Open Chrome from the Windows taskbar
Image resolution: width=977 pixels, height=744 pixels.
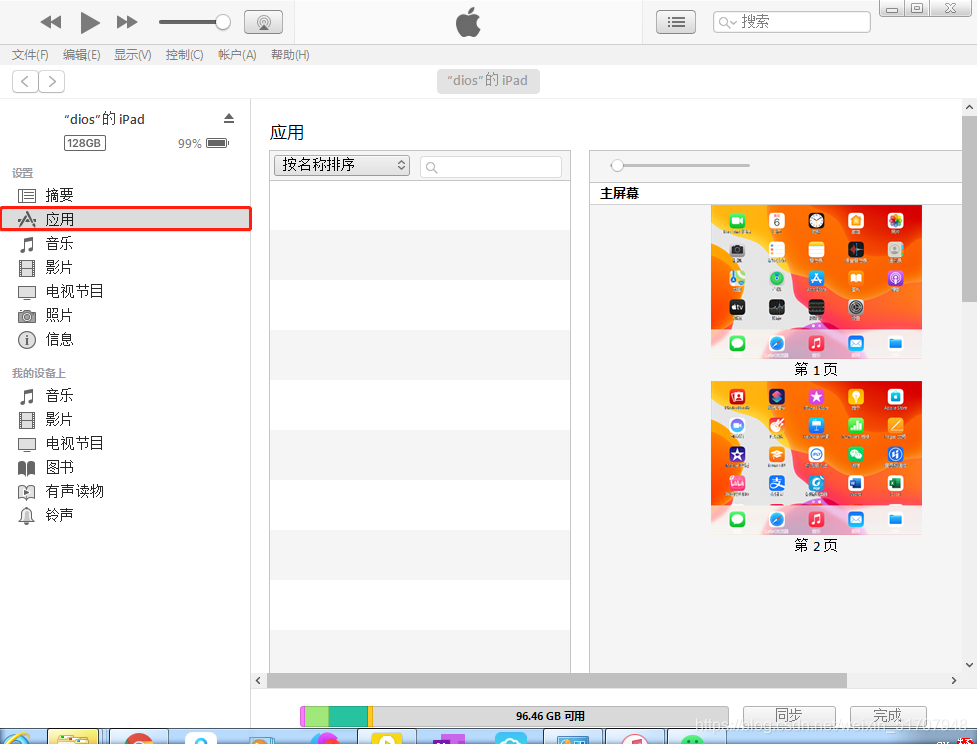pyautogui.click(x=138, y=737)
